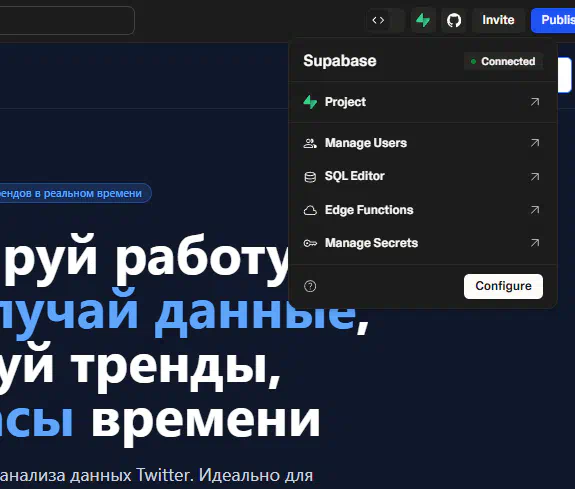Screen dimensions: 575x489
Task: Open the Supabase lightning bolt toolbar icon
Action: (423, 20)
